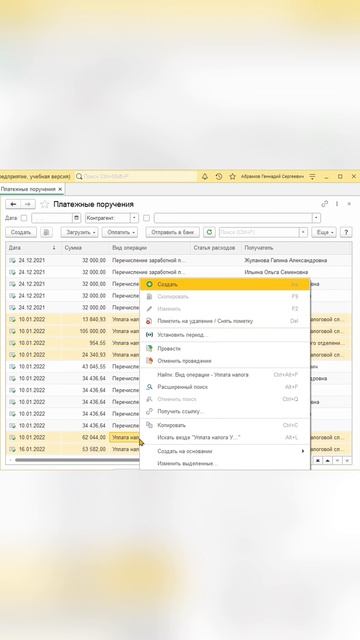
Task: Add Платежные поручения to favorites with the star
Action: (x=44, y=204)
